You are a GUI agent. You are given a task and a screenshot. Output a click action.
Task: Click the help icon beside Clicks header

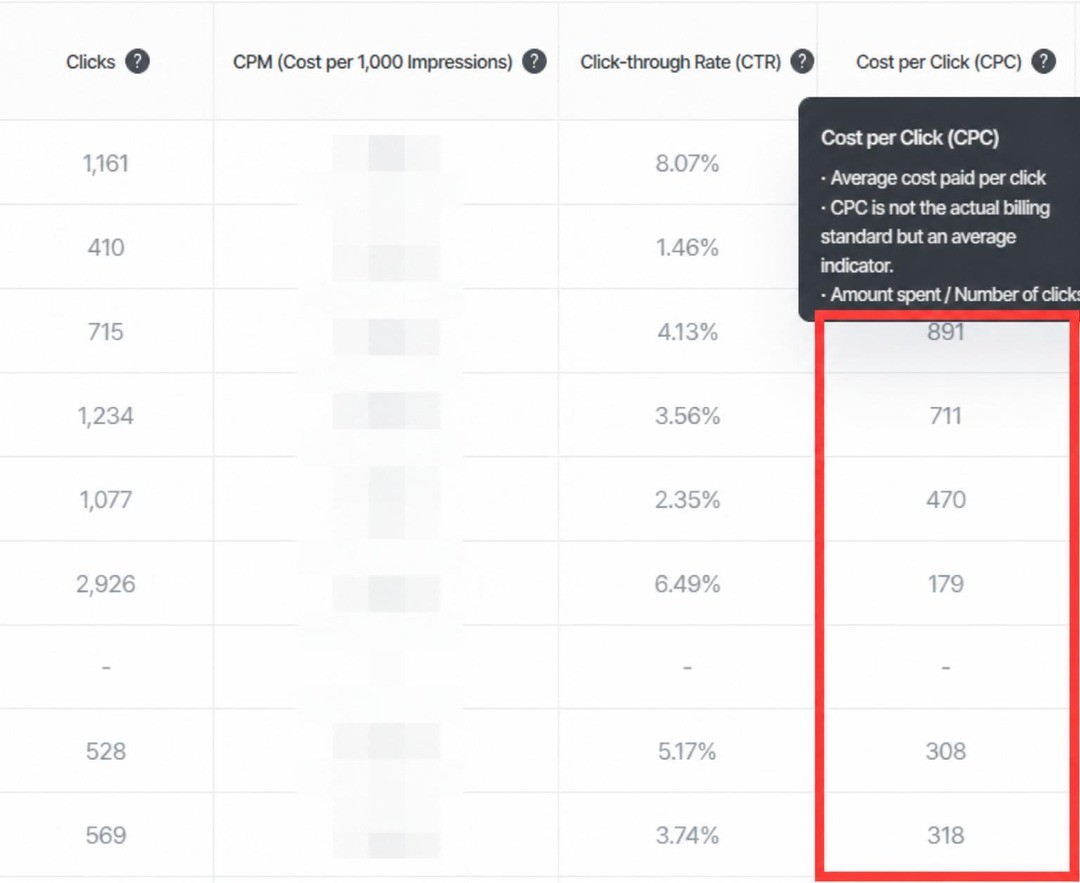click(137, 62)
